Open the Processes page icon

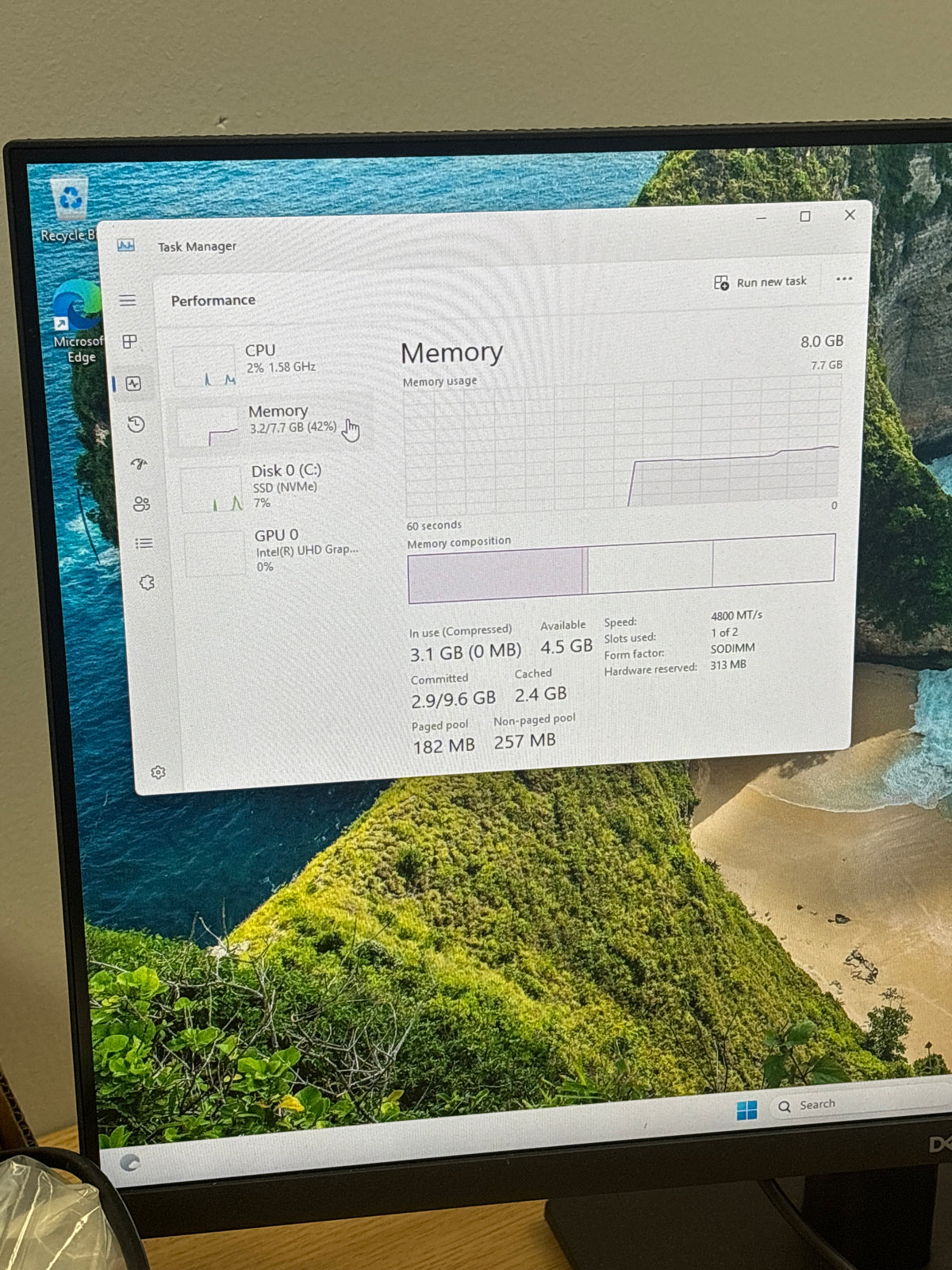tap(129, 341)
